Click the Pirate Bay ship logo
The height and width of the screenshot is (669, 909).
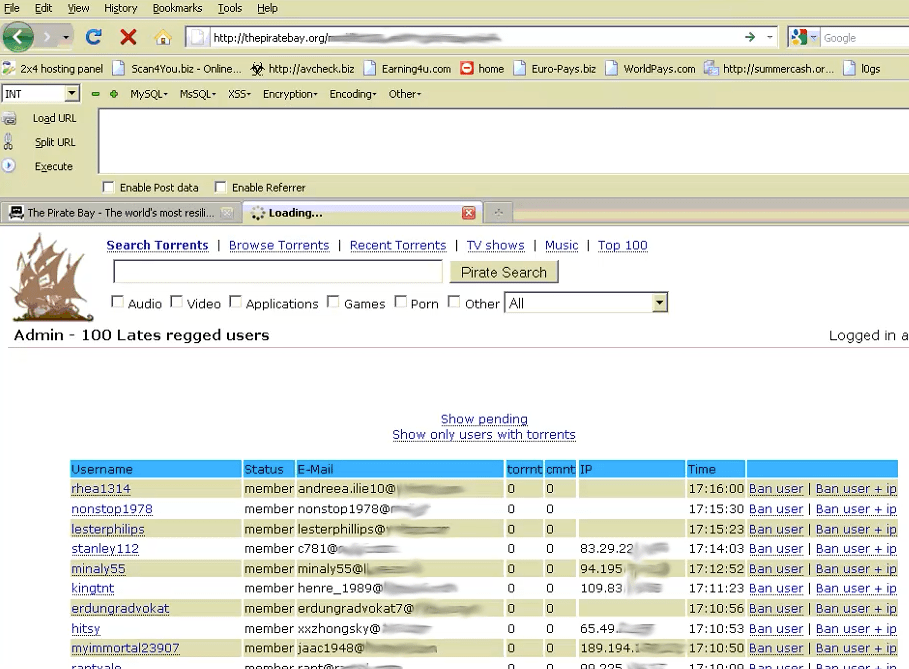[x=50, y=277]
